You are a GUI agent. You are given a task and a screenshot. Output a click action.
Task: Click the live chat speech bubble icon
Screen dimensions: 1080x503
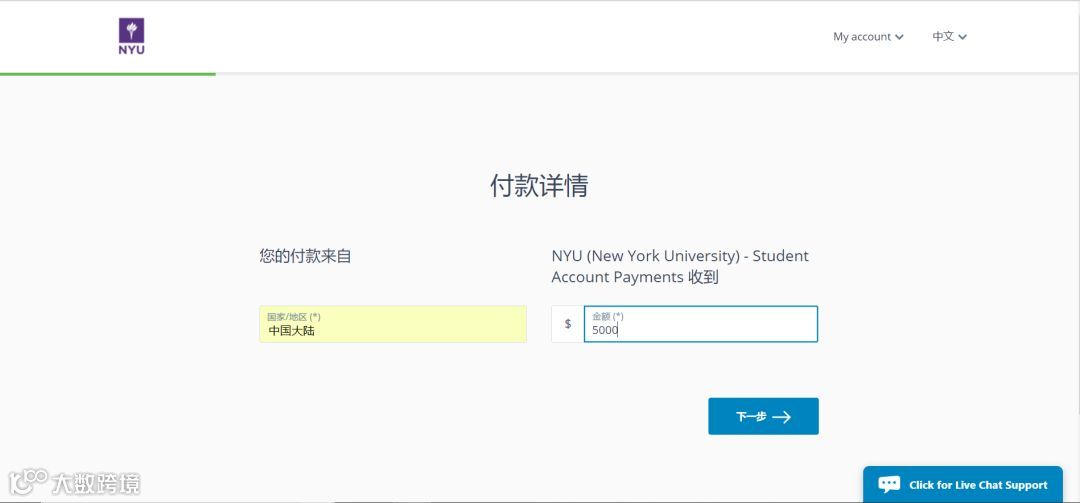(x=889, y=484)
